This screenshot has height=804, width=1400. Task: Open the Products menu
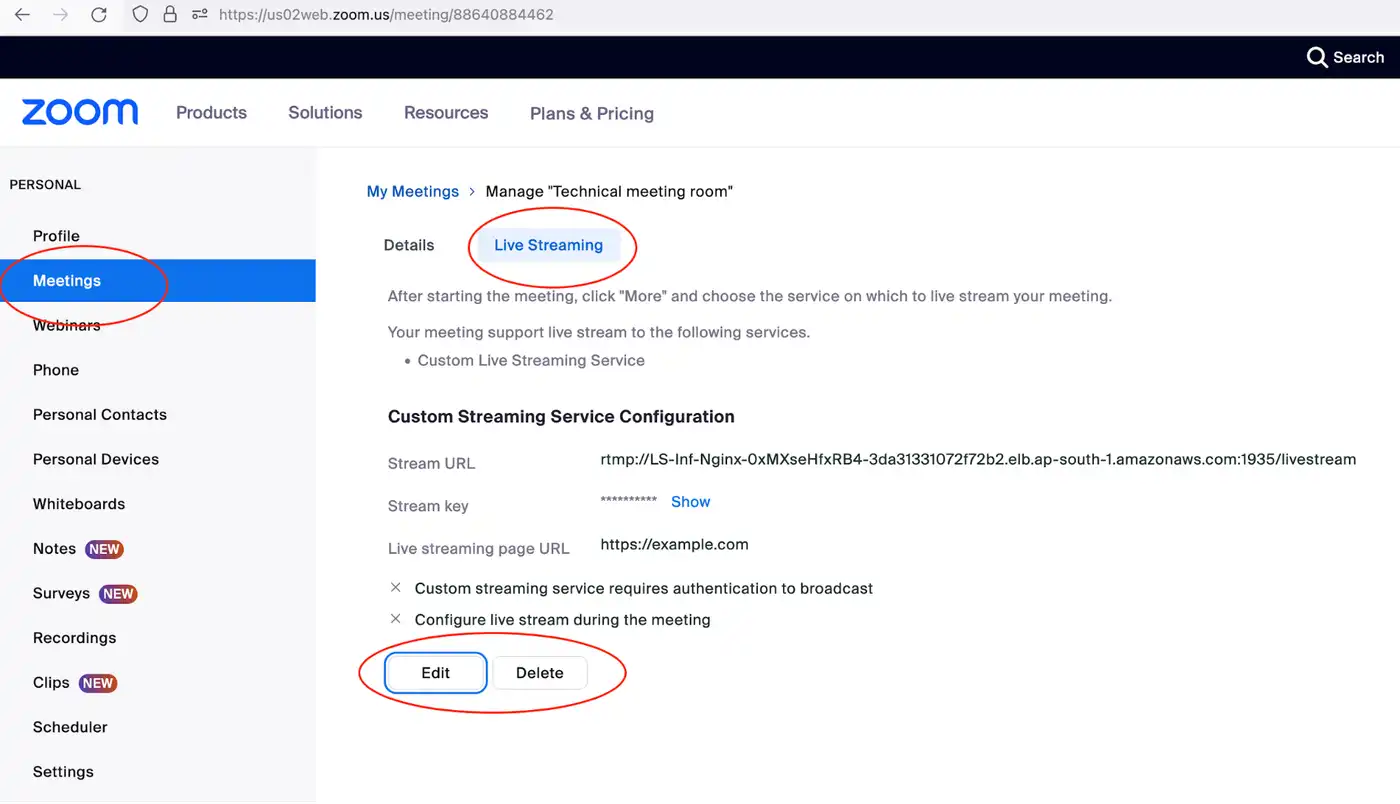tap(211, 113)
